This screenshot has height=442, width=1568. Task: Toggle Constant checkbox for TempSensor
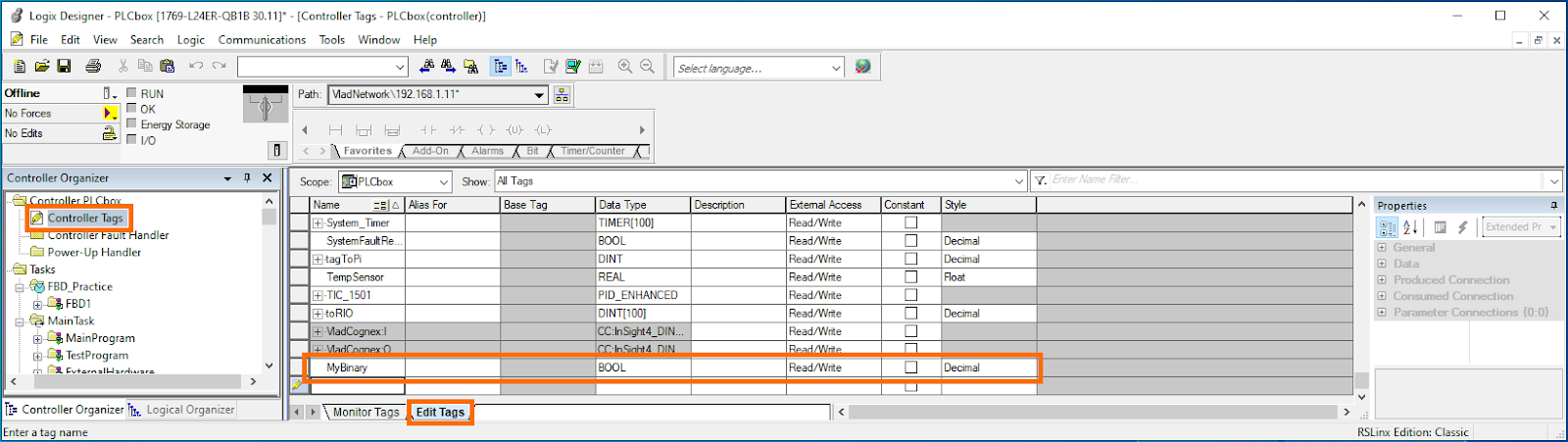click(910, 276)
